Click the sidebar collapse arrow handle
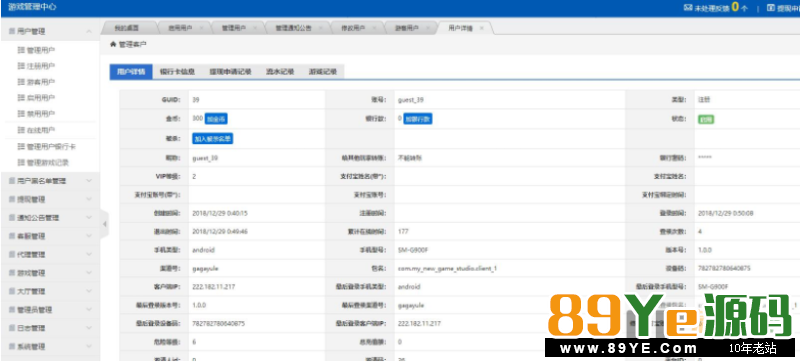800x362 pixels. tap(105, 223)
